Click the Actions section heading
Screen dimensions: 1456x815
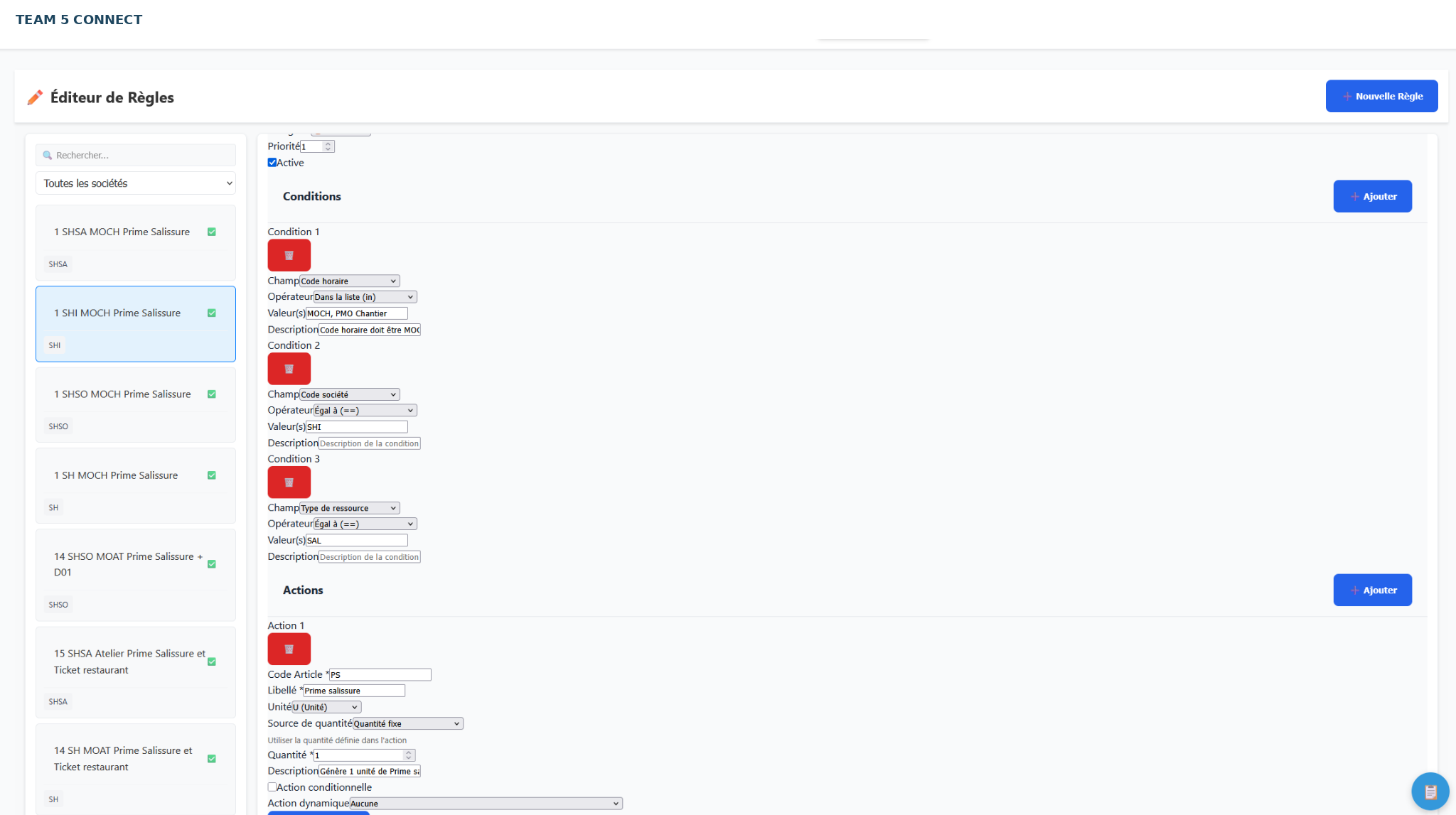click(303, 590)
